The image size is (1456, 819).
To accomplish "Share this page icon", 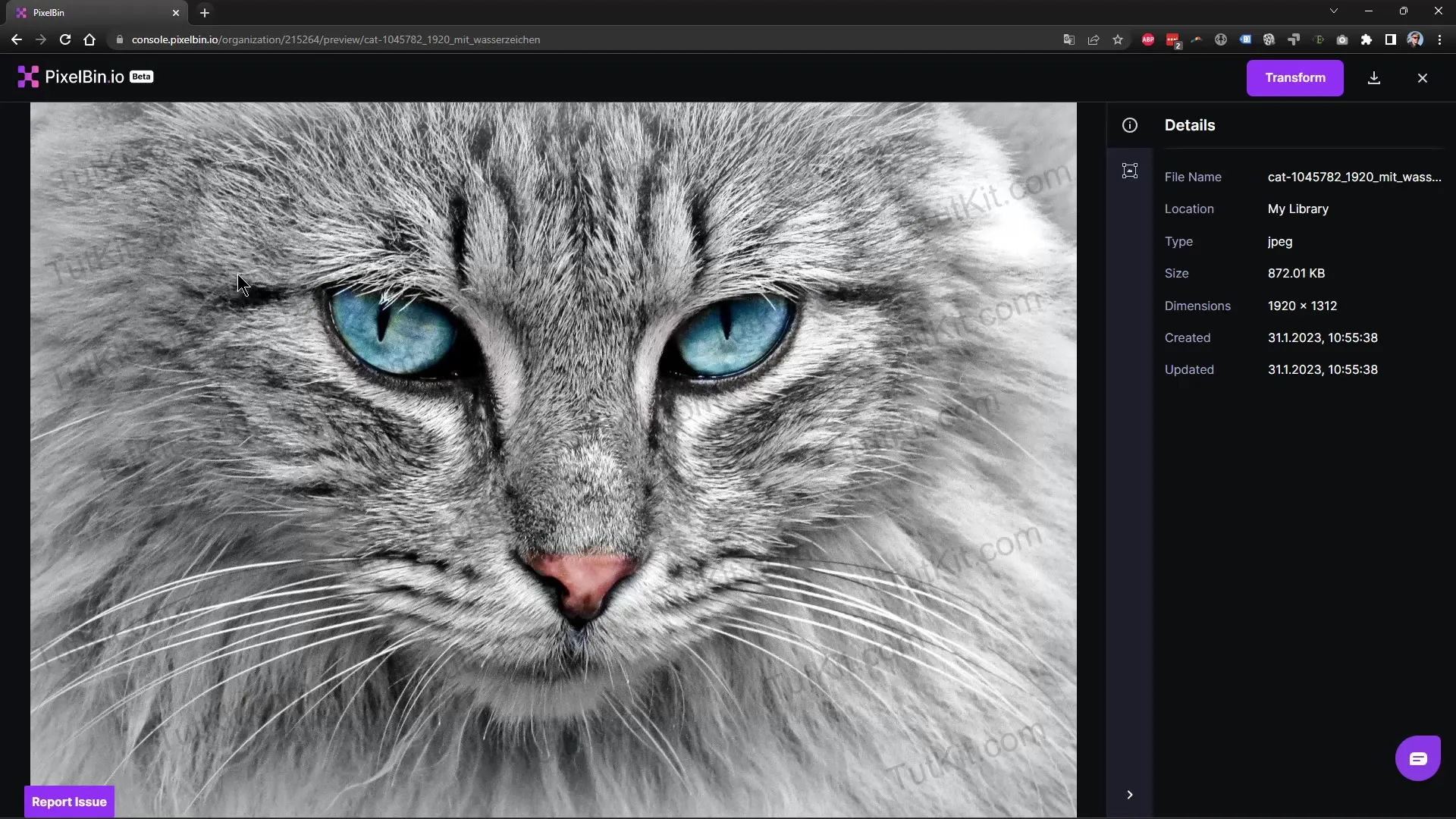I will (x=1094, y=39).
